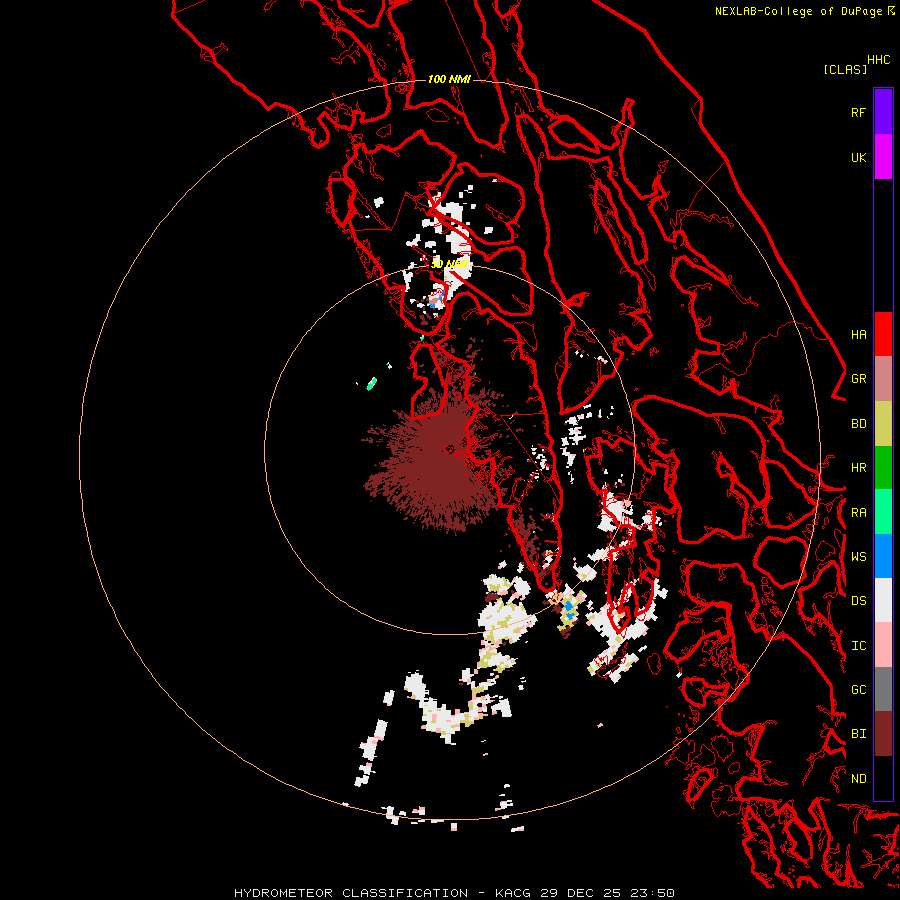Screen dimensions: 900x900
Task: Select the BD yellow legend swatch
Action: 883,423
